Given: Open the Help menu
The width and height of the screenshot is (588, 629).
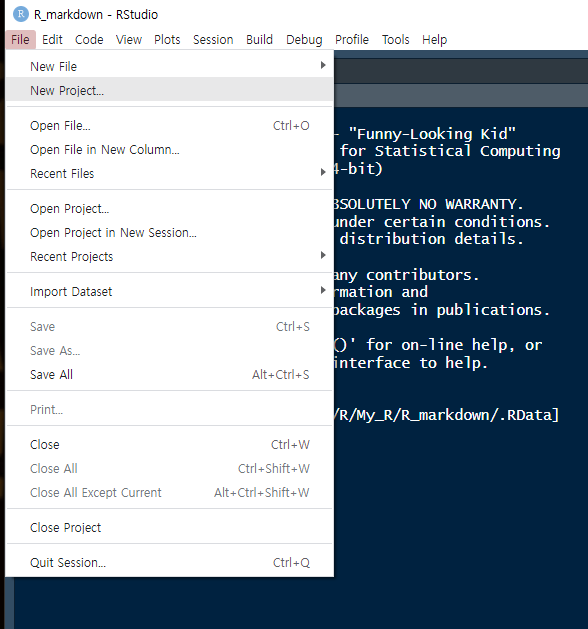Looking at the screenshot, I should click(434, 40).
